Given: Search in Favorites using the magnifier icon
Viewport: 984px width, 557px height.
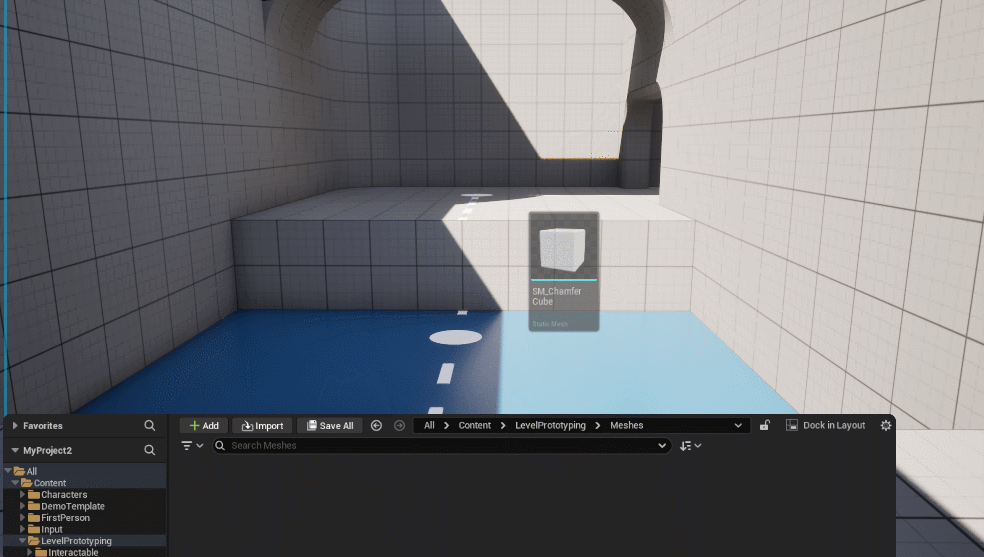Looking at the screenshot, I should (x=150, y=425).
